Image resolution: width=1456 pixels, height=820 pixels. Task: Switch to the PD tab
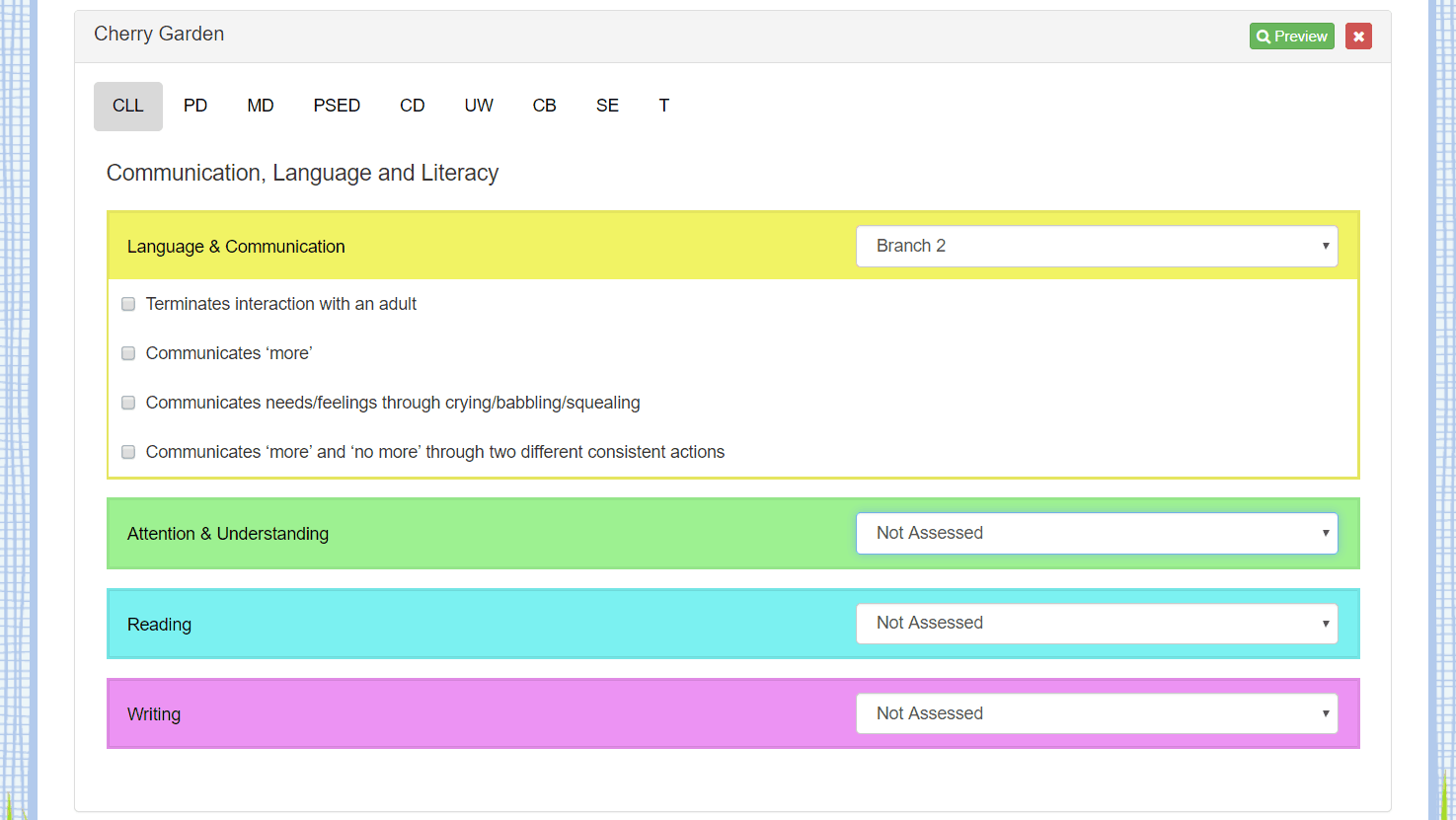194,106
